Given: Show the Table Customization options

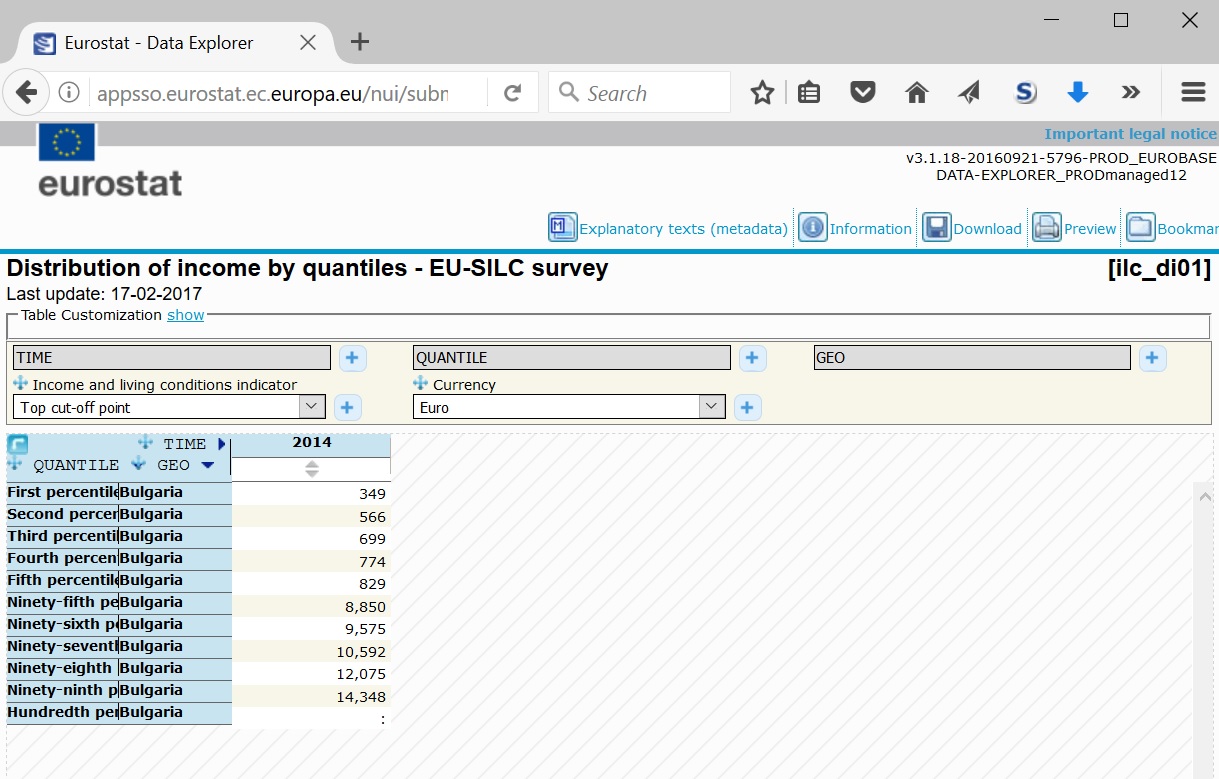Looking at the screenshot, I should (185, 315).
